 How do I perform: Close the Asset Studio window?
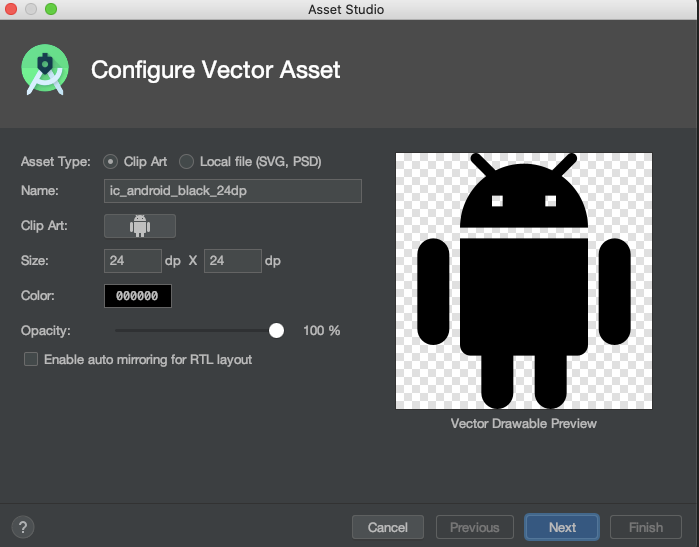point(11,9)
